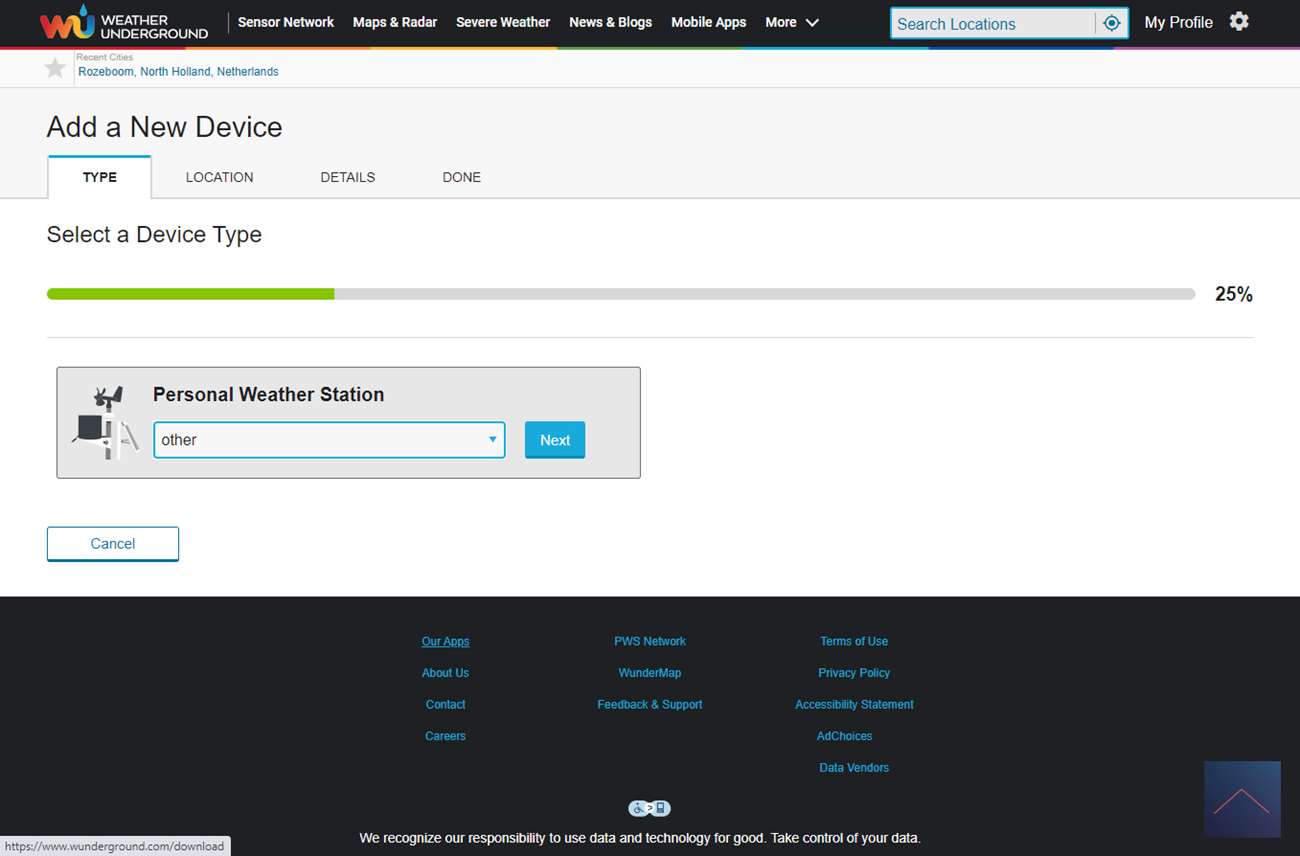Open the settings gear icon
Viewport: 1300px width, 856px height.
(x=1239, y=22)
